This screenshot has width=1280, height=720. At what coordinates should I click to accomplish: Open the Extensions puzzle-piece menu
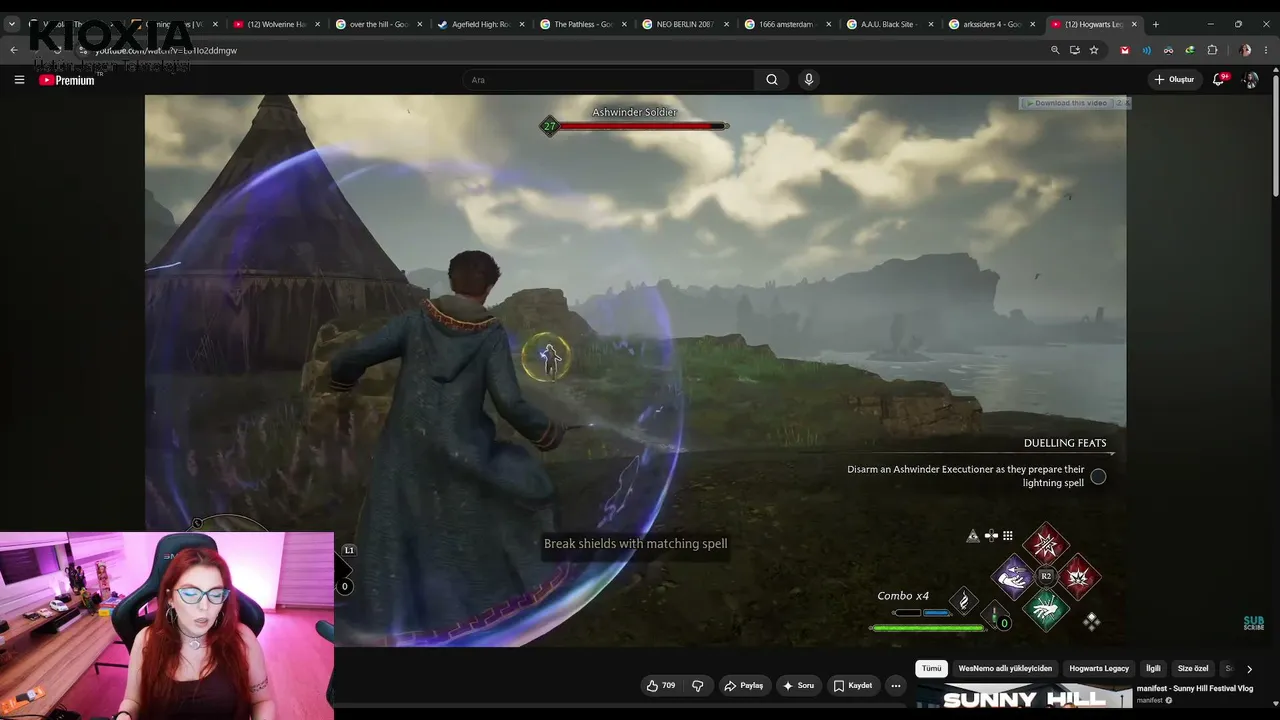[1213, 50]
